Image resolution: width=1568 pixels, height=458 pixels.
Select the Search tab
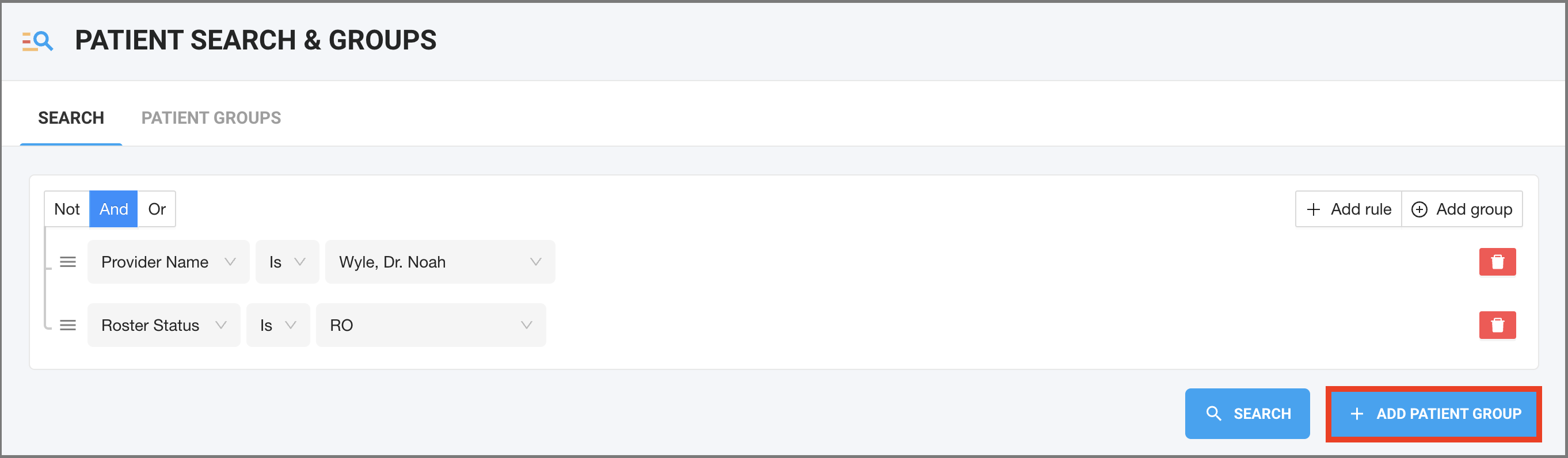click(71, 117)
